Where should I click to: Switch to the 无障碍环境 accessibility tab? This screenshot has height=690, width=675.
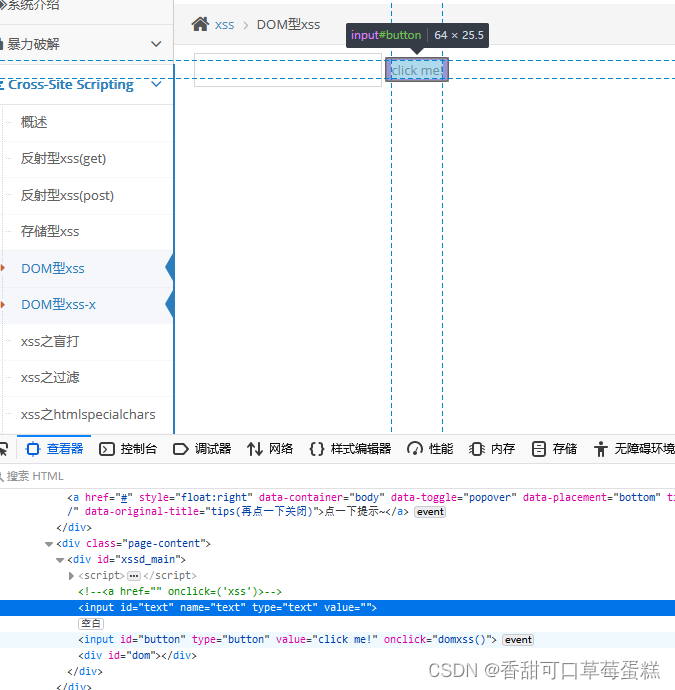click(x=634, y=449)
